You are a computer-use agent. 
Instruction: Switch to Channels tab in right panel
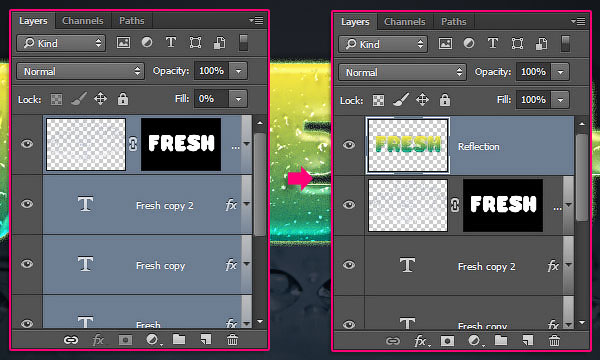click(404, 22)
